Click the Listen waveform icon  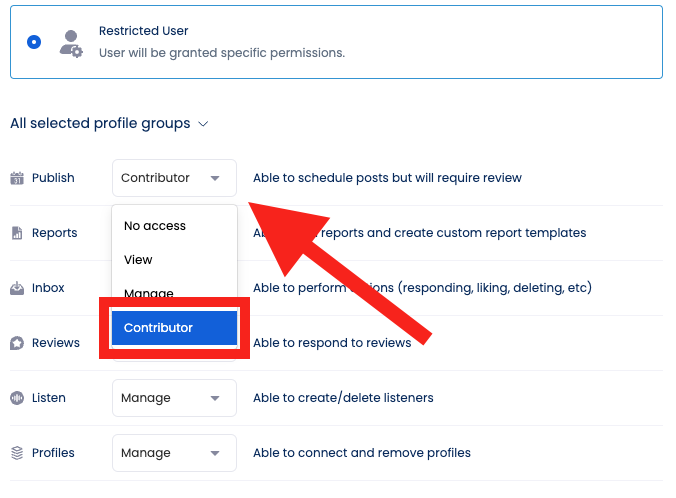click(x=17, y=398)
